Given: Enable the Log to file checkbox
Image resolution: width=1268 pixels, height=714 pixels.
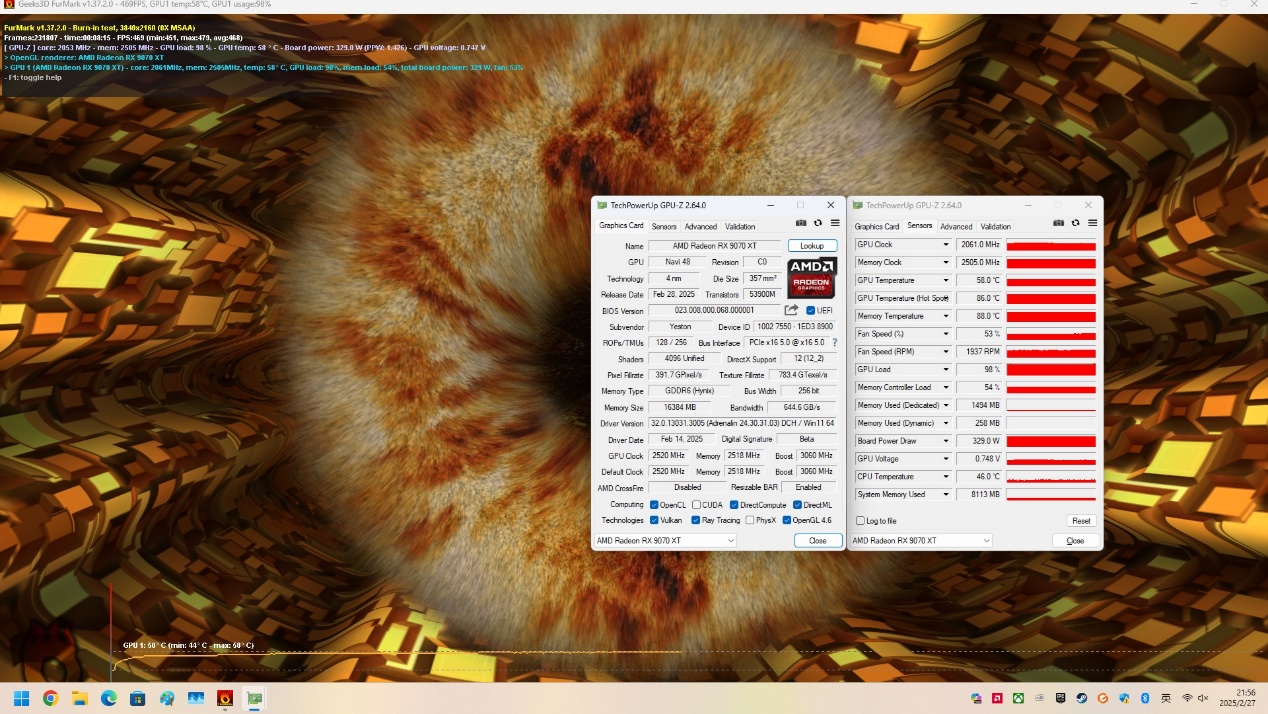Looking at the screenshot, I should tap(861, 521).
